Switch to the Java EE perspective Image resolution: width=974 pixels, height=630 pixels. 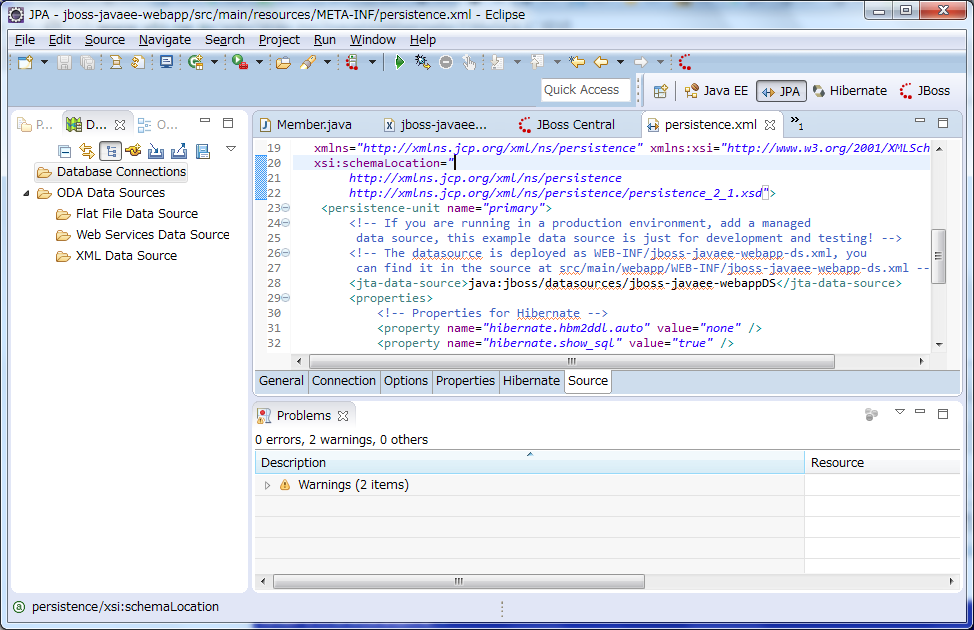click(x=716, y=91)
